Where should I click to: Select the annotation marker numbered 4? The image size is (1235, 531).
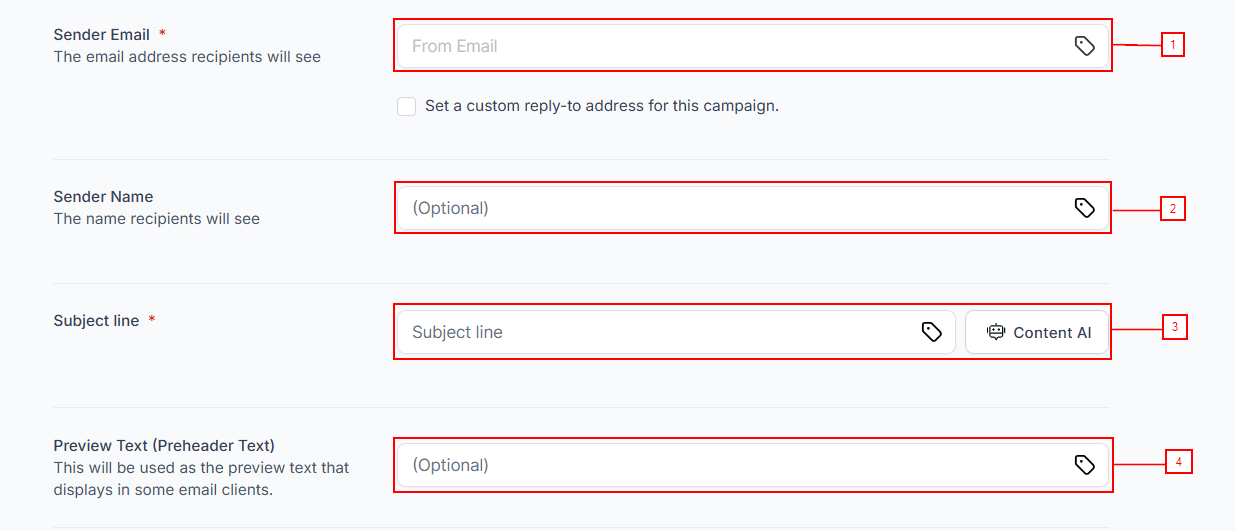point(1179,462)
